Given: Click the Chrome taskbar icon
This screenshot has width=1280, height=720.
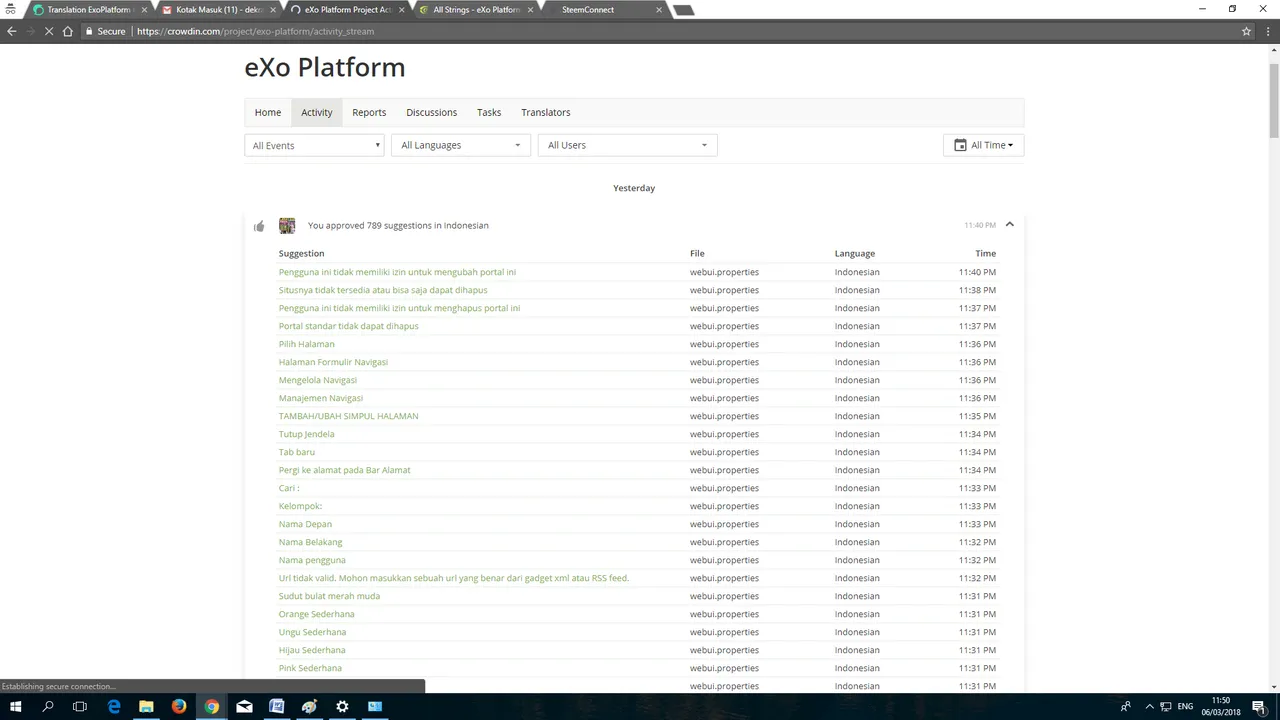Looking at the screenshot, I should (x=212, y=706).
